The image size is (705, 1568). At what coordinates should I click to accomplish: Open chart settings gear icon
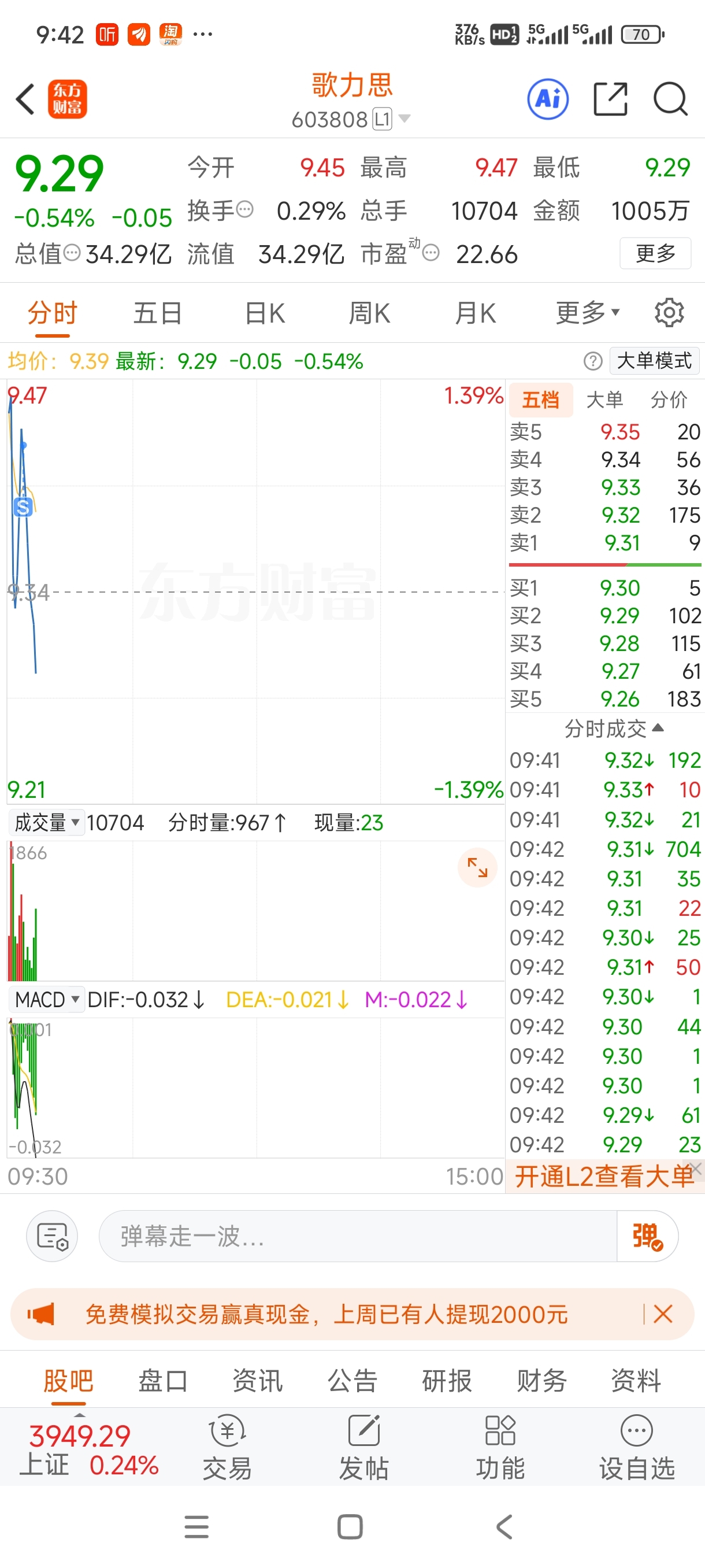(669, 313)
